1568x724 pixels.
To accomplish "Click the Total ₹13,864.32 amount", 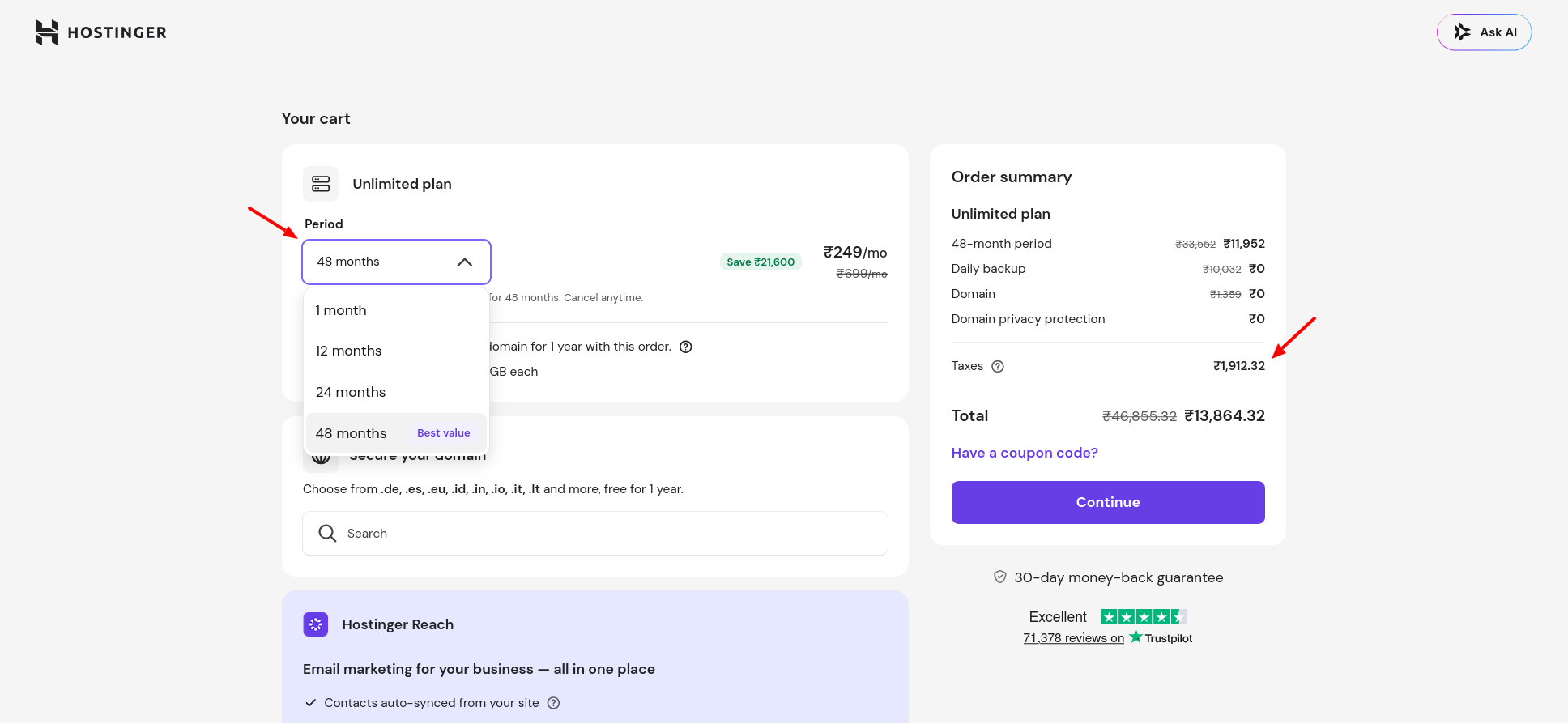I will pyautogui.click(x=1225, y=415).
